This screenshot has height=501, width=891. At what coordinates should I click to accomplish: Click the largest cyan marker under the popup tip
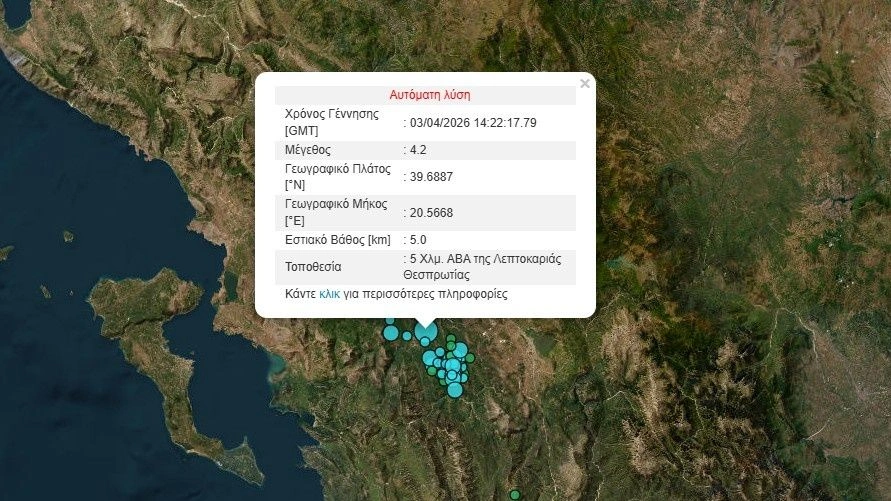427,332
